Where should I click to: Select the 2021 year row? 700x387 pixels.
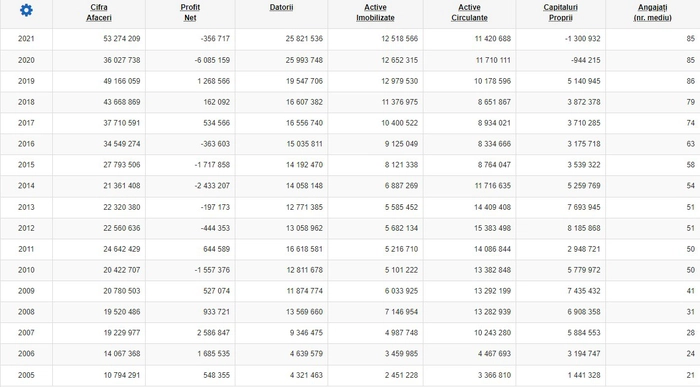(350, 39)
